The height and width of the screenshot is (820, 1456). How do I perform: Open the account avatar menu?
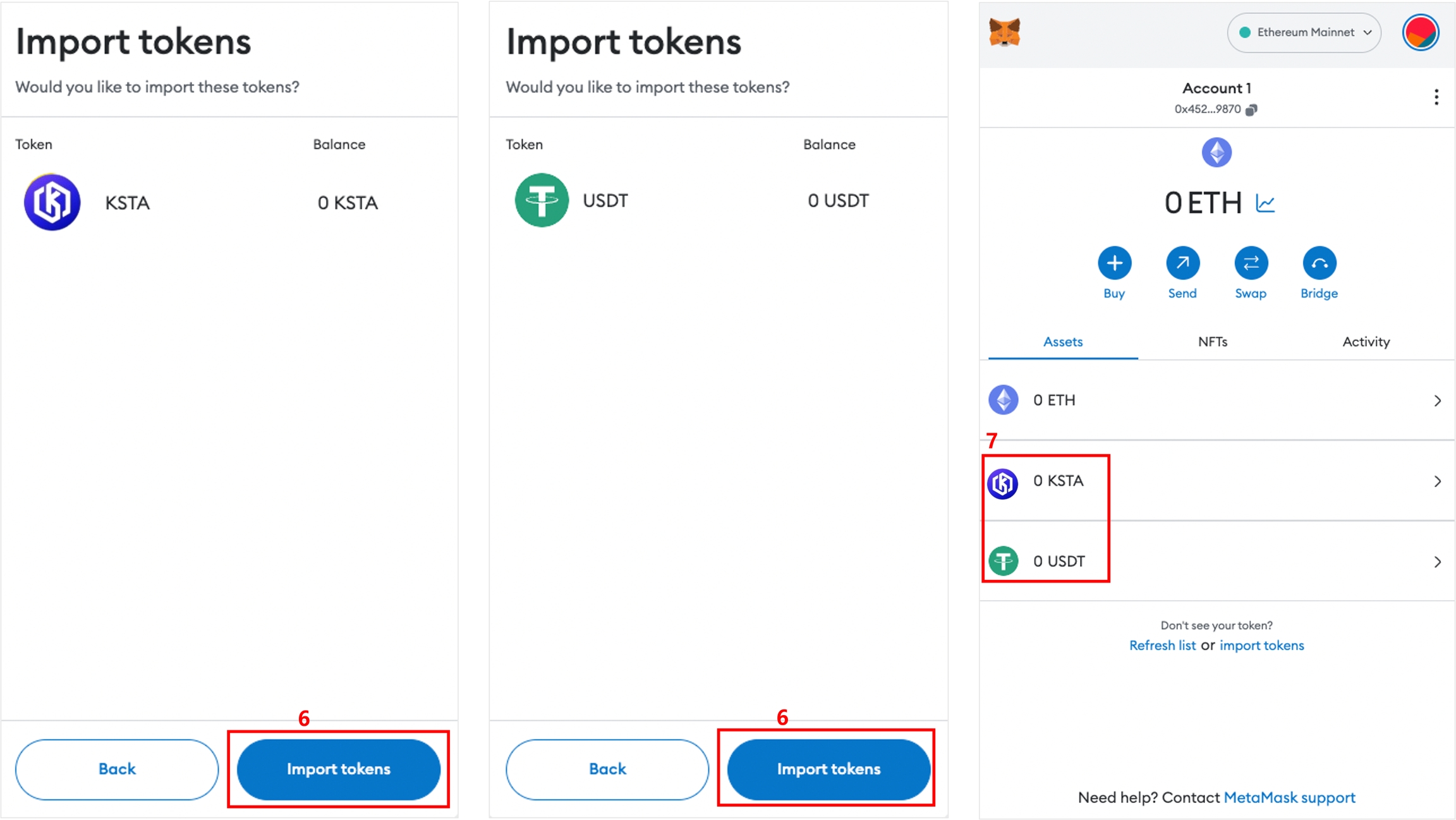tap(1420, 32)
